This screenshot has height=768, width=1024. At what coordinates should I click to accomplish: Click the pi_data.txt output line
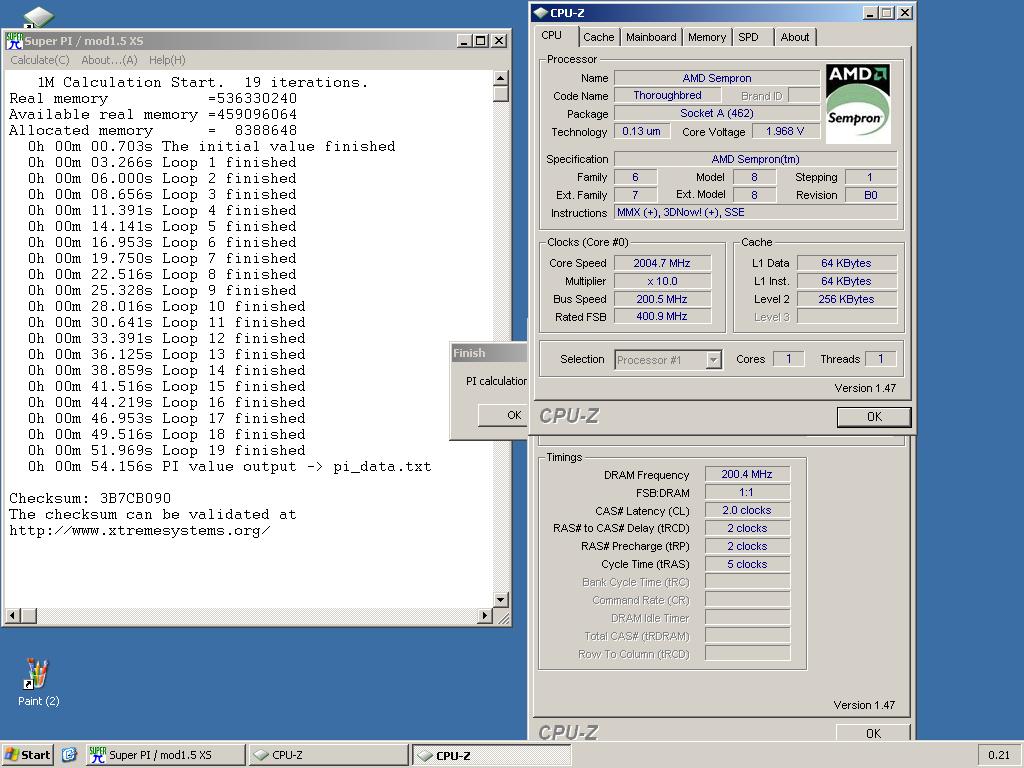click(229, 466)
